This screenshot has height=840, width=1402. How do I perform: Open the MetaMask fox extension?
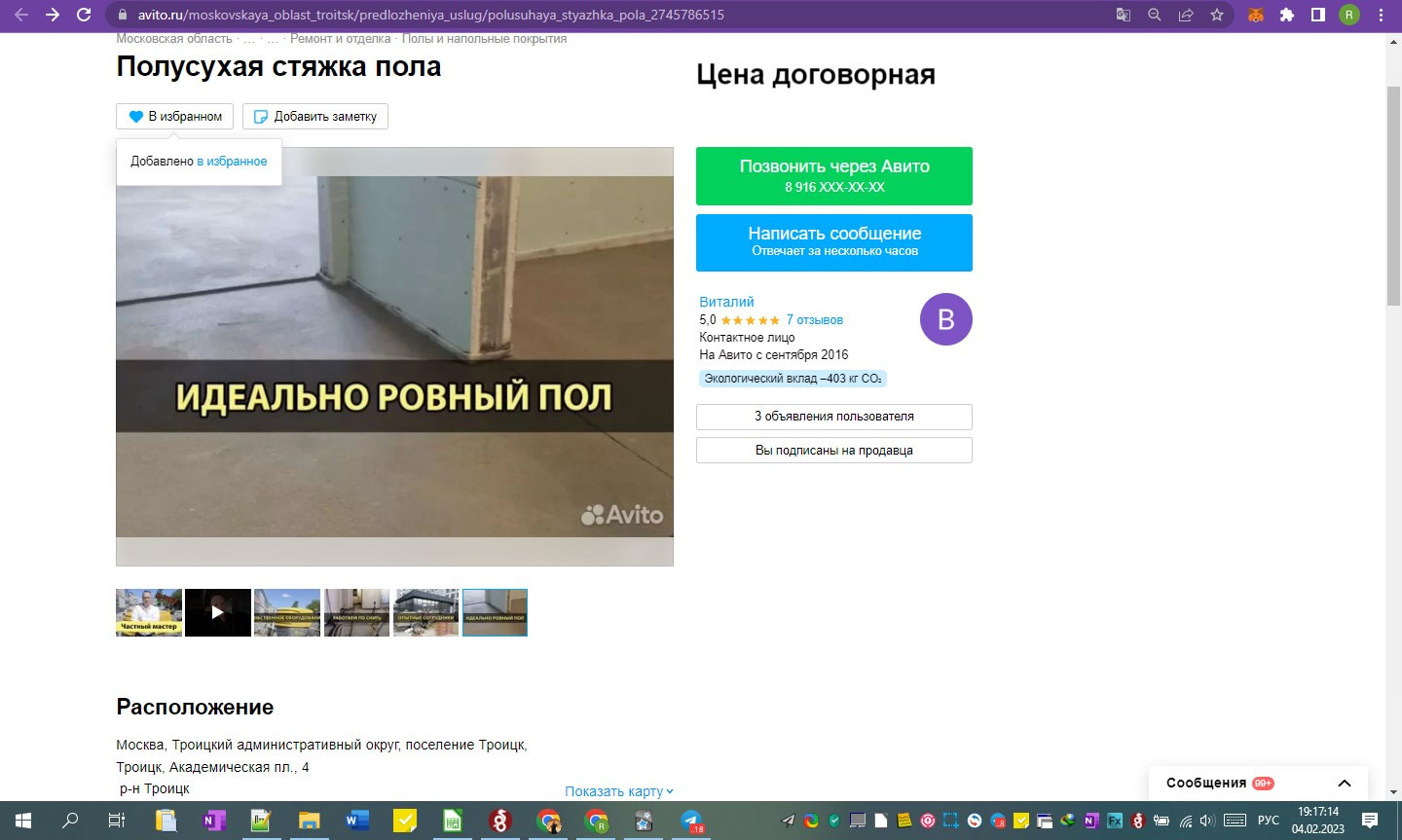[1256, 15]
